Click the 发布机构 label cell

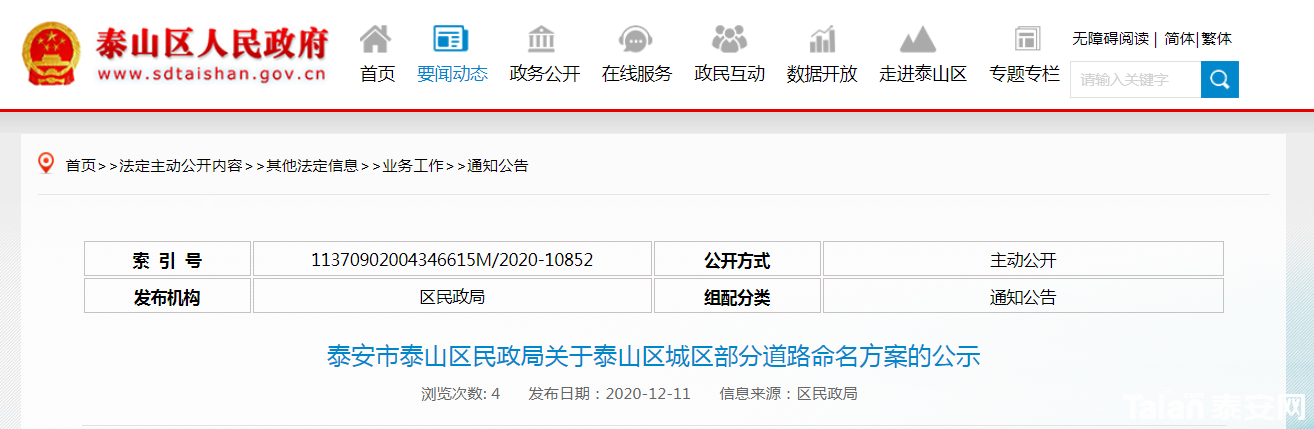pos(167,296)
